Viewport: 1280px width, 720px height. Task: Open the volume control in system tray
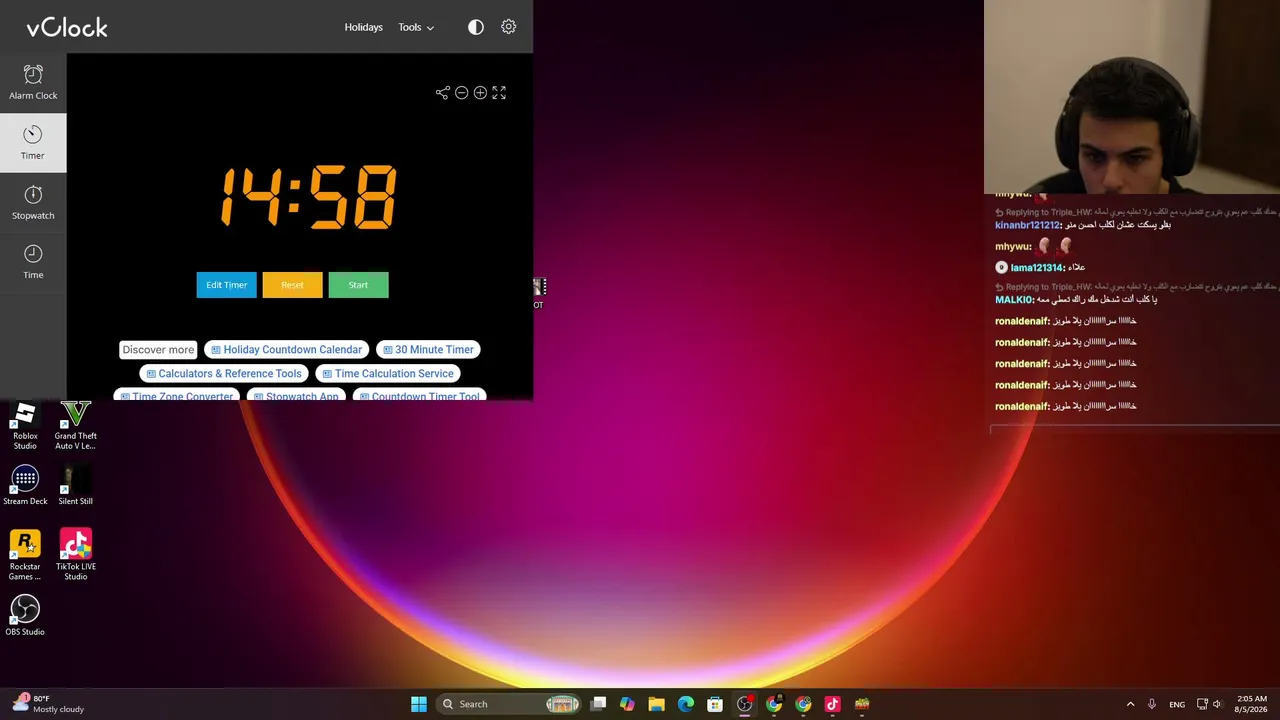(1218, 704)
